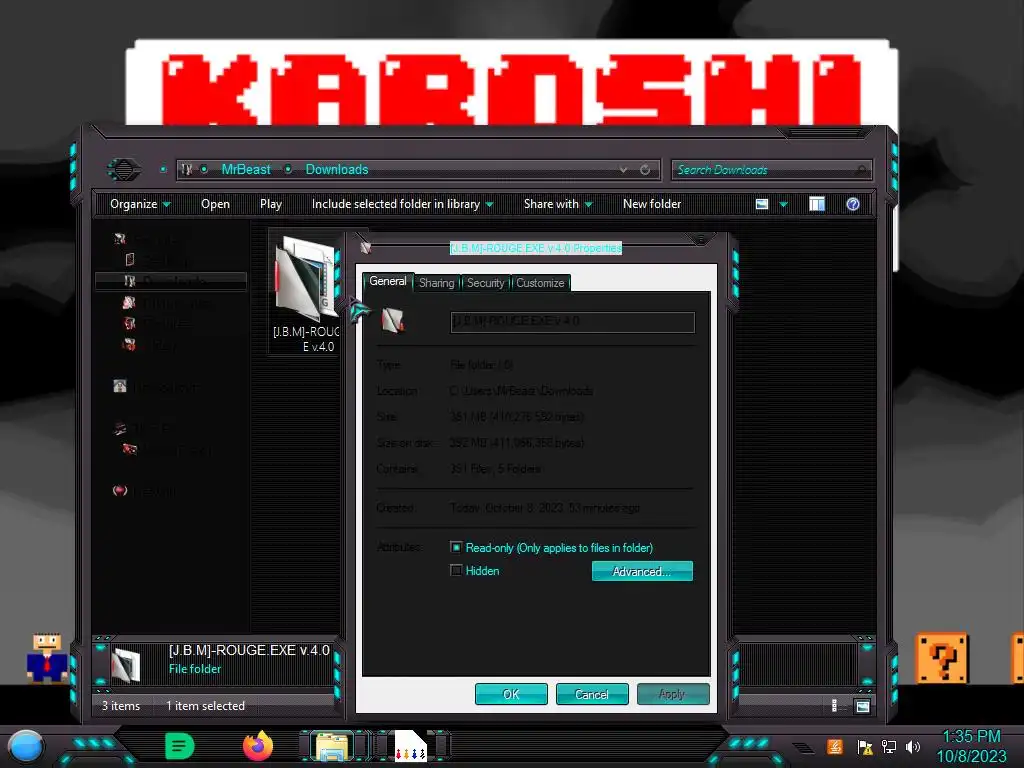Screen dimensions: 1024x768
Task: Switch to the General tab
Action: 388,281
